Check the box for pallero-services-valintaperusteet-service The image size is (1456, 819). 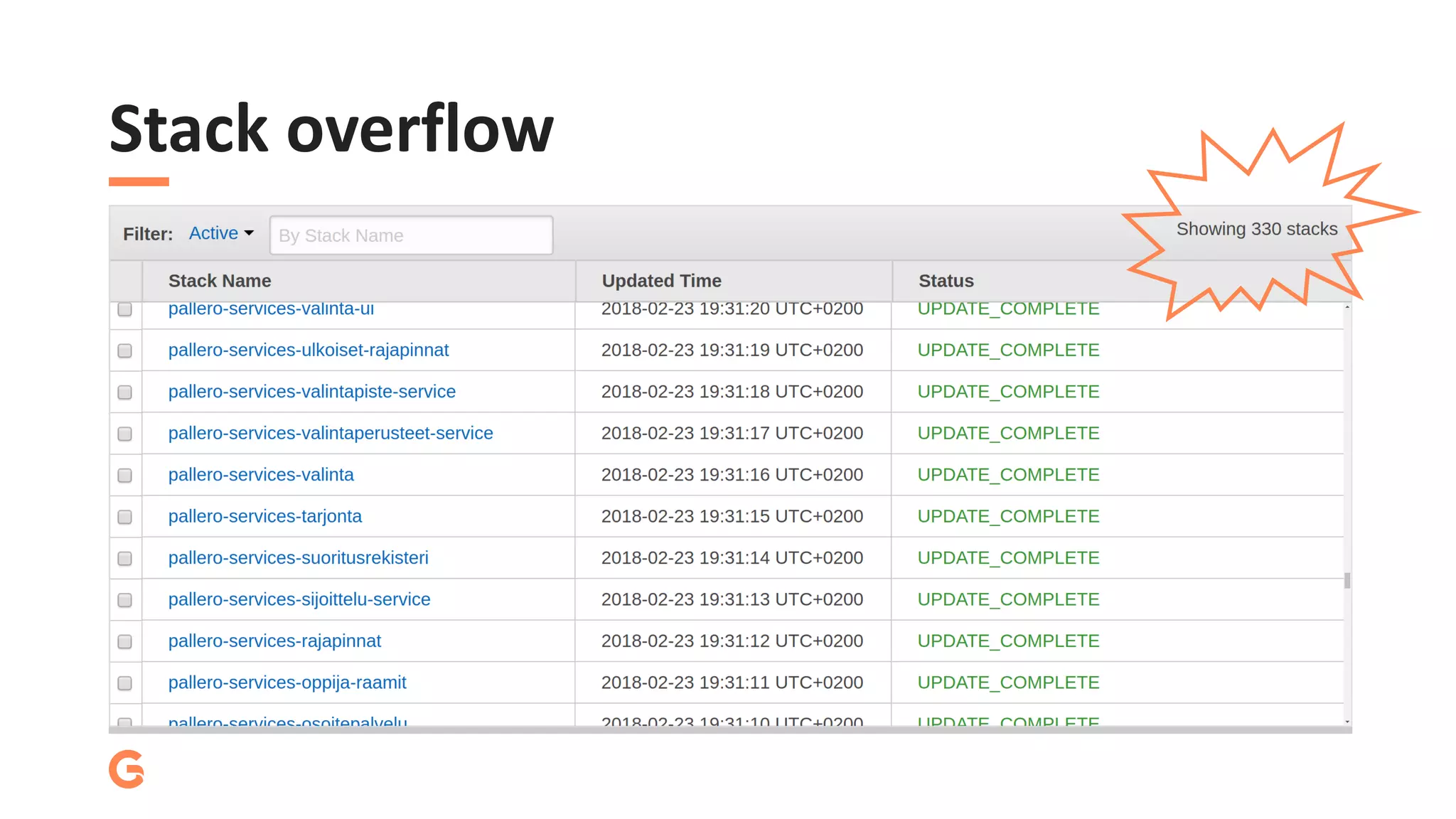125,434
